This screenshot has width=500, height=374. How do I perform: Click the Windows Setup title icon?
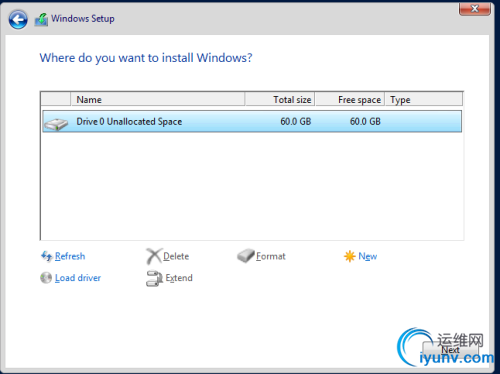click(41, 20)
